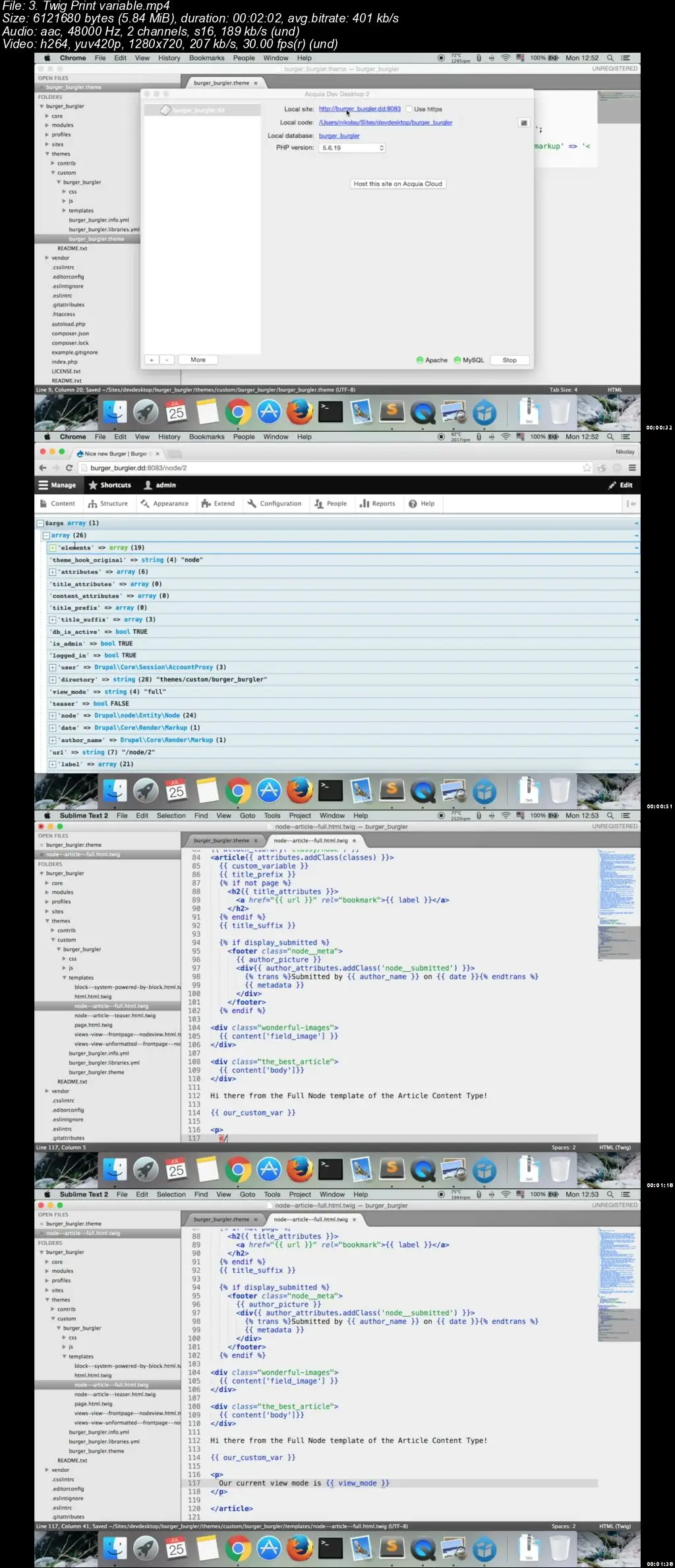Reload the burger_burgler.dd page in Chrome
This screenshot has height=1568, width=675.
point(69,468)
